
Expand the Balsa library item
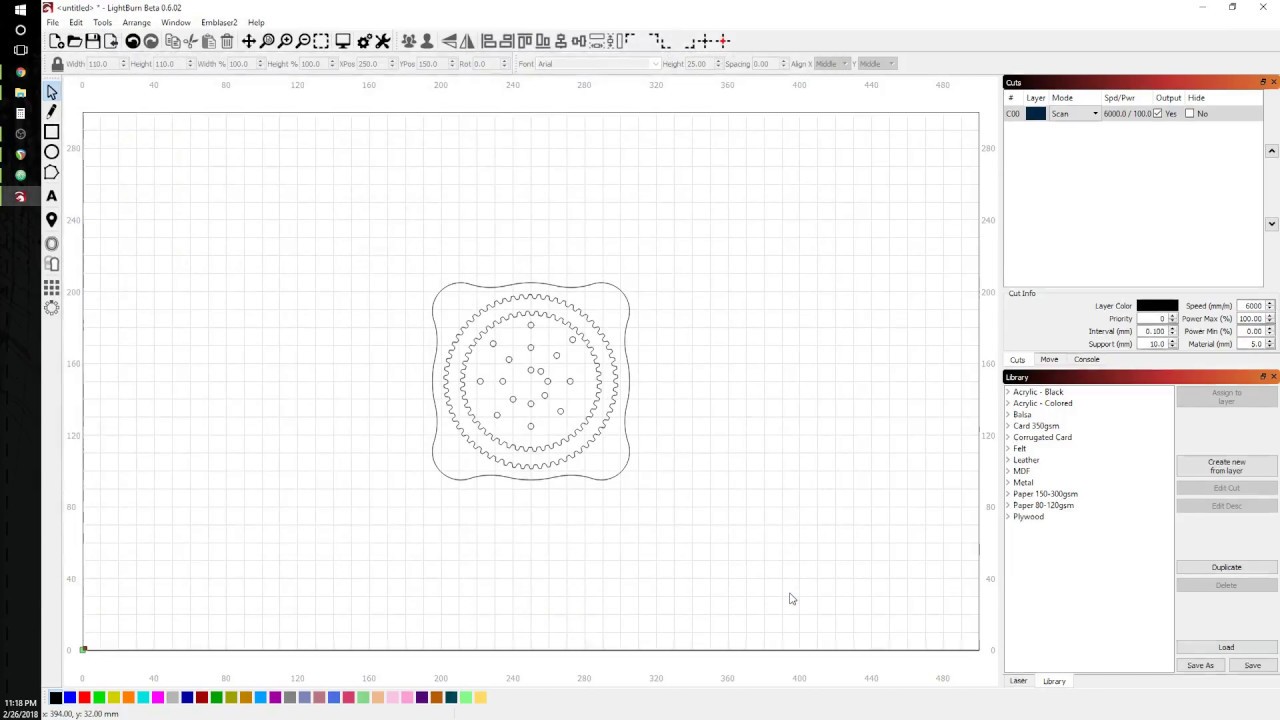(x=1008, y=414)
